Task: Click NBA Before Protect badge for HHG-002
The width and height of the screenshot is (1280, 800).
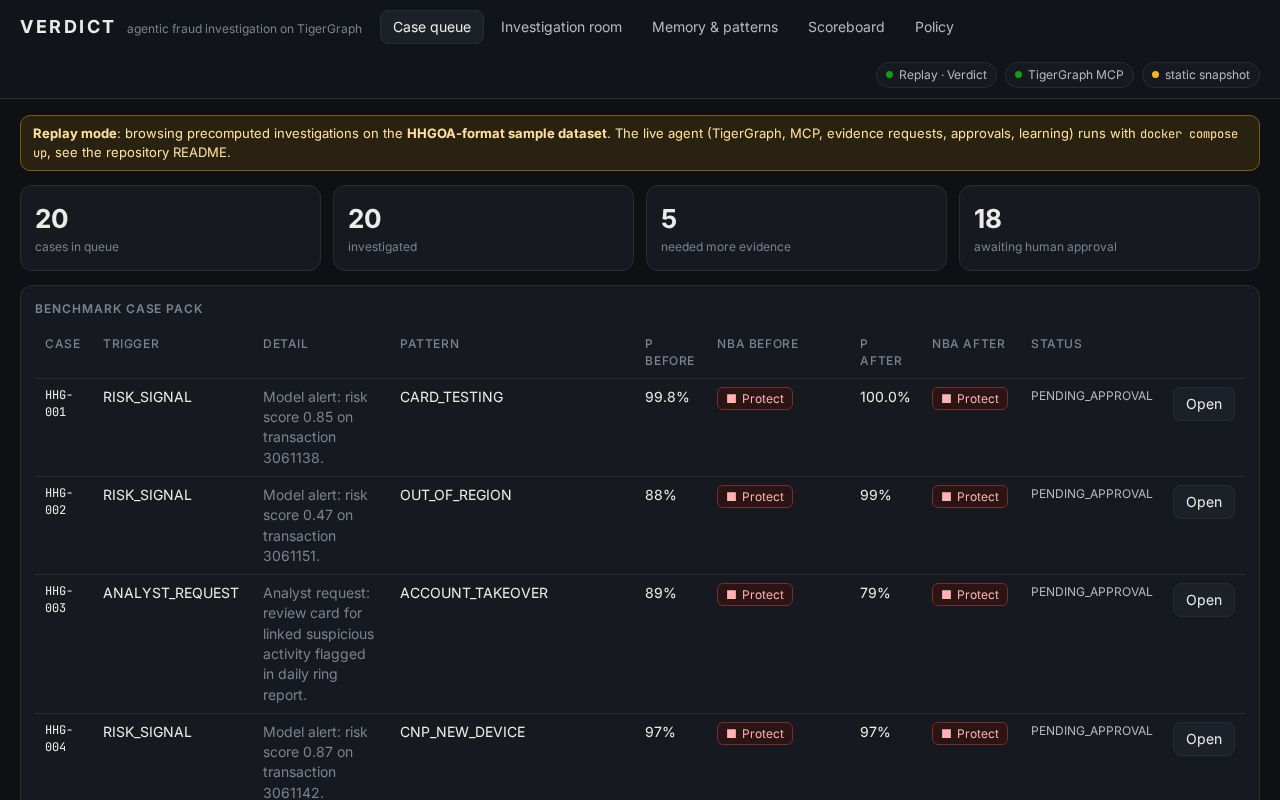Action: [755, 497]
